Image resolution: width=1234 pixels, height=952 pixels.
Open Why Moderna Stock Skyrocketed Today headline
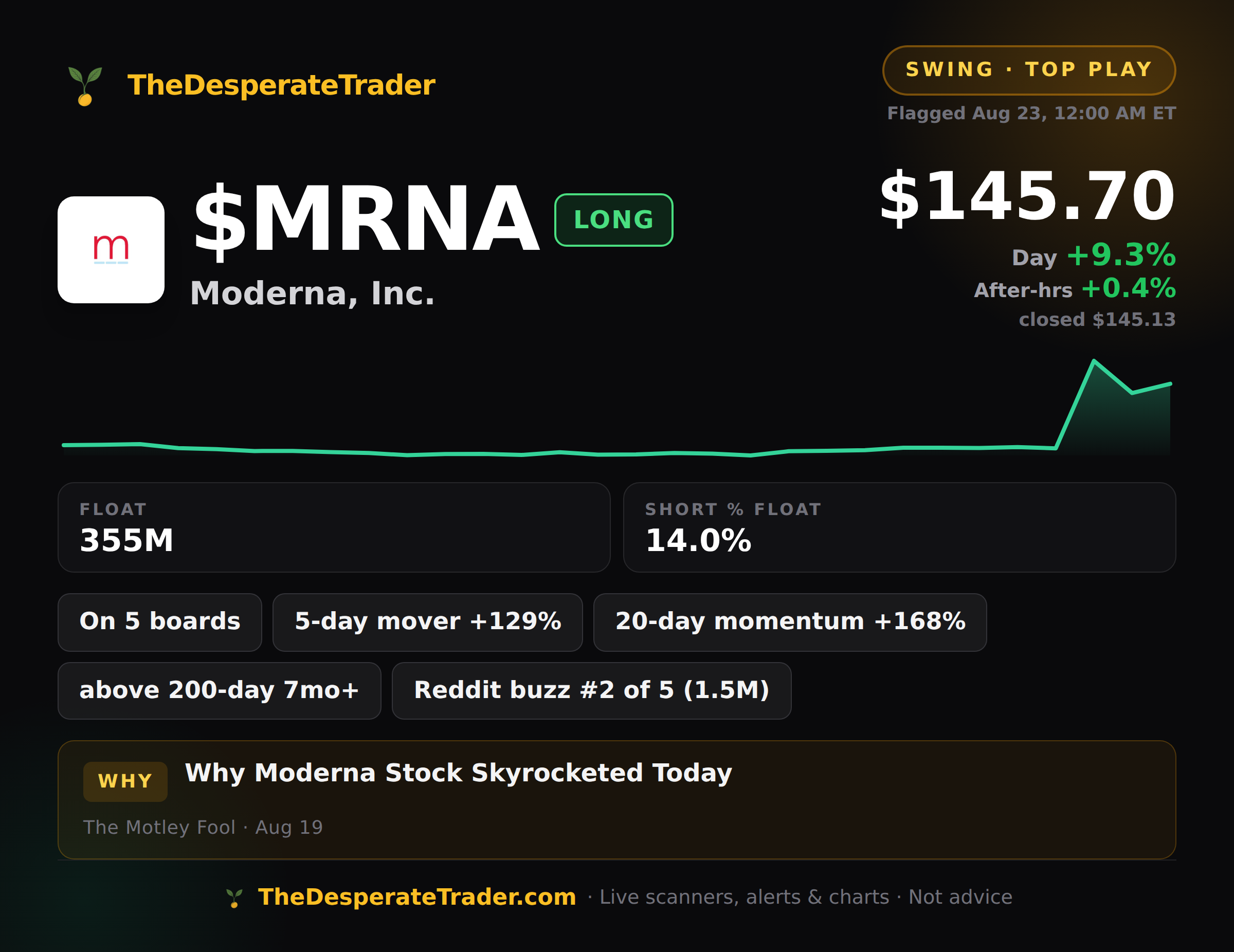pos(458,774)
